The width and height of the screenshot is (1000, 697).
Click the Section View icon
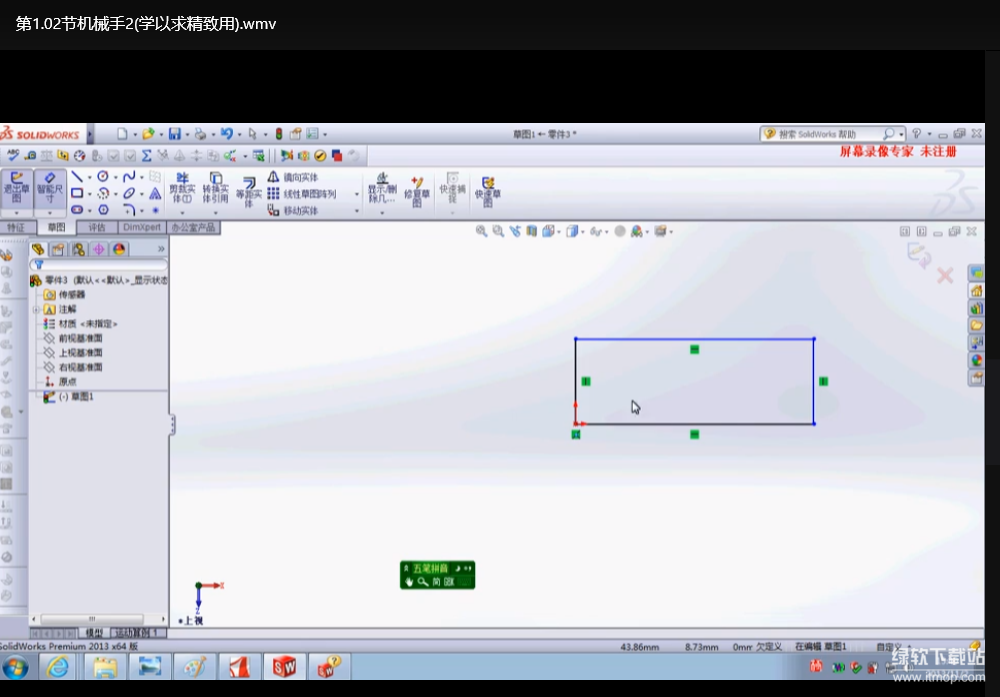[532, 231]
